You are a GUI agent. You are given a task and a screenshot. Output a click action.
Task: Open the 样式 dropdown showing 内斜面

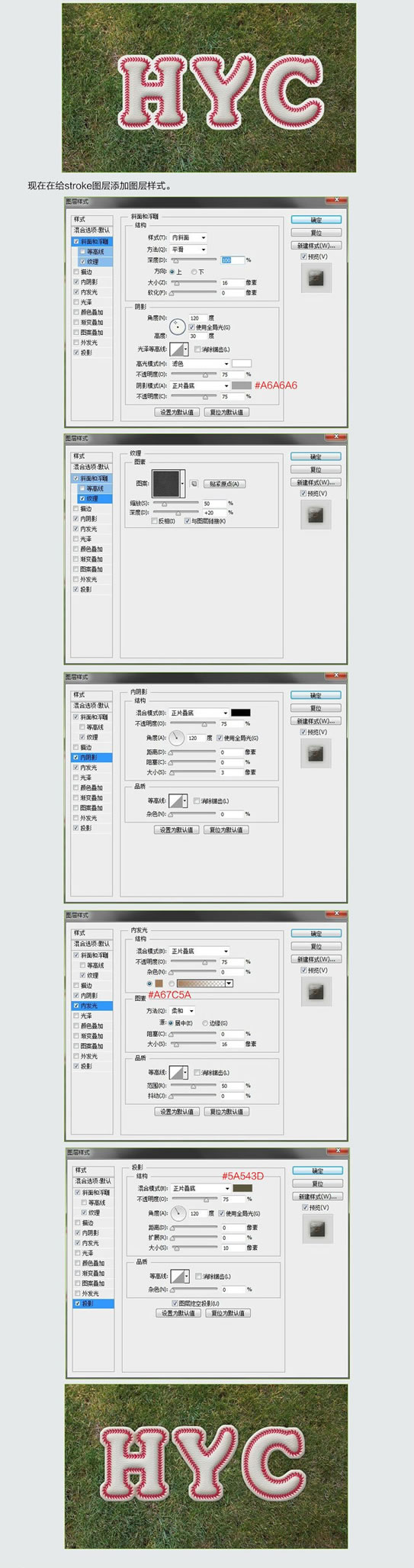click(188, 237)
